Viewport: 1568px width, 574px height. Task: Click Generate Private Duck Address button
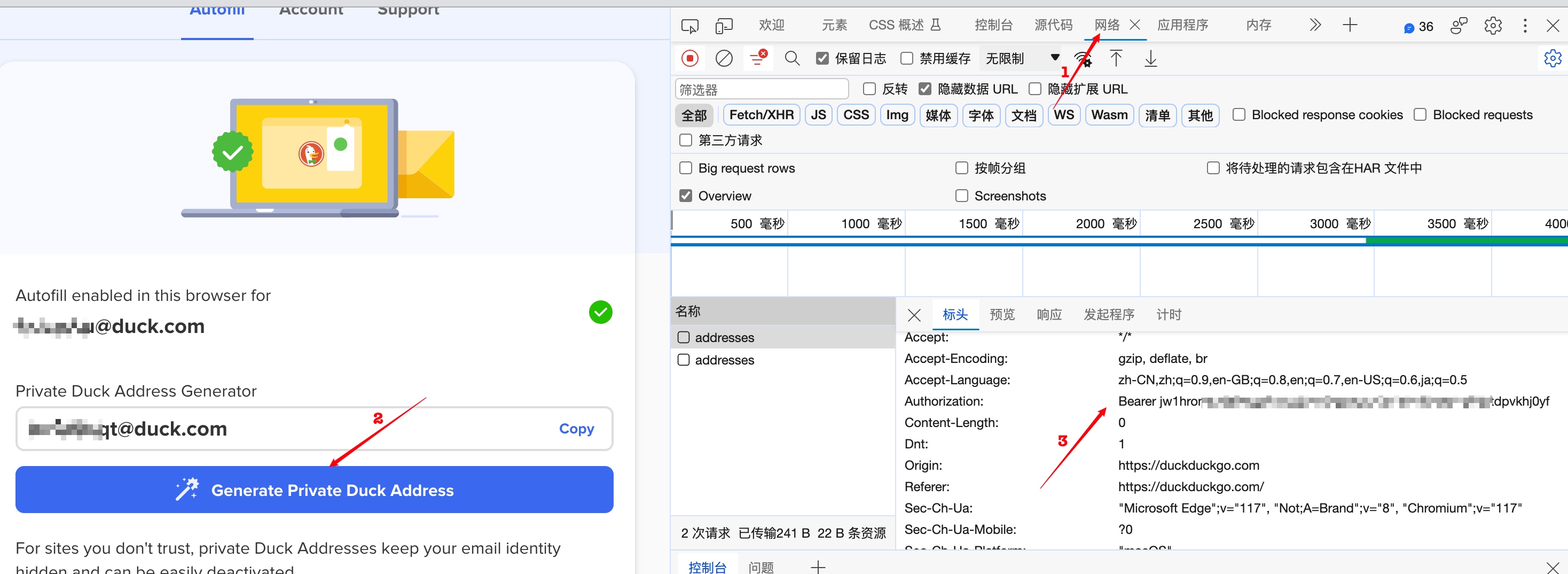(314, 490)
